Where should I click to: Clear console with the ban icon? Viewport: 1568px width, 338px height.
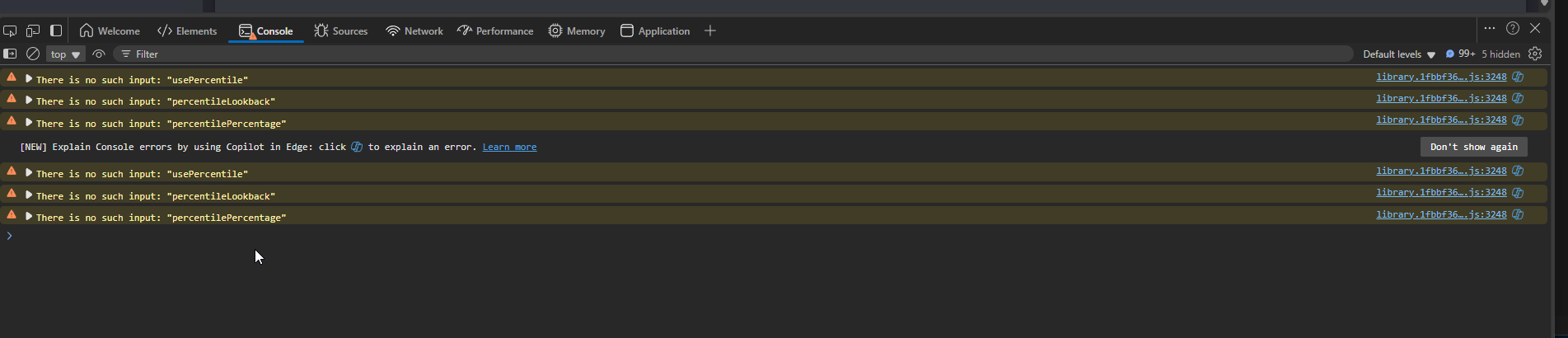tap(33, 54)
